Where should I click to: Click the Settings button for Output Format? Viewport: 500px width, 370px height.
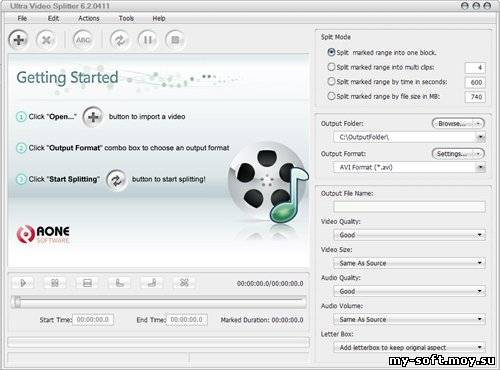pyautogui.click(x=458, y=154)
